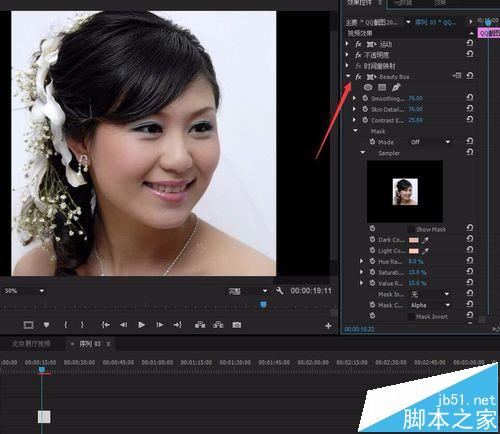500x434 pixels.
Task: Export frame with camera icon
Action: click(237, 325)
